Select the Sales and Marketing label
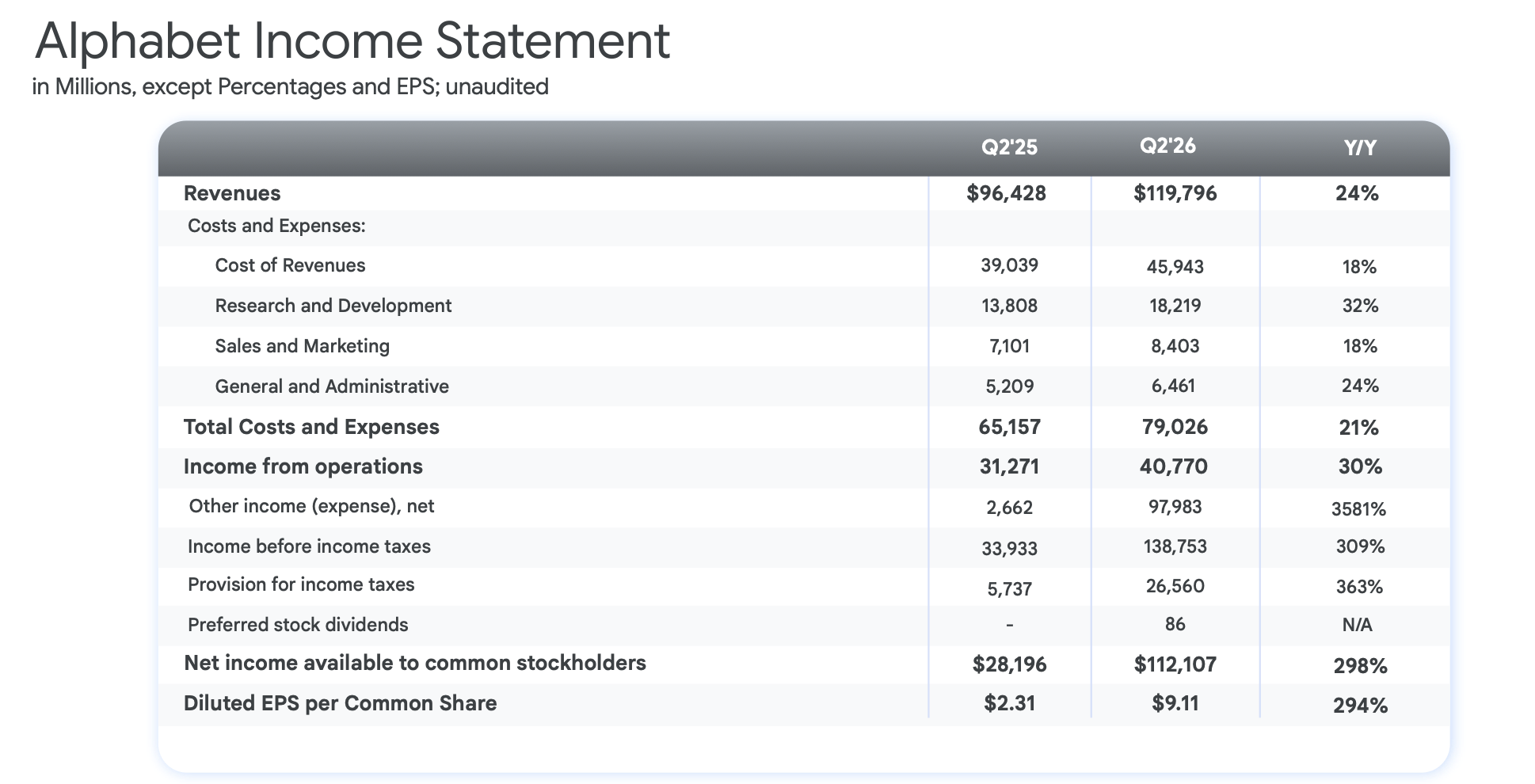This screenshot has width=1535, height=784. (x=303, y=346)
